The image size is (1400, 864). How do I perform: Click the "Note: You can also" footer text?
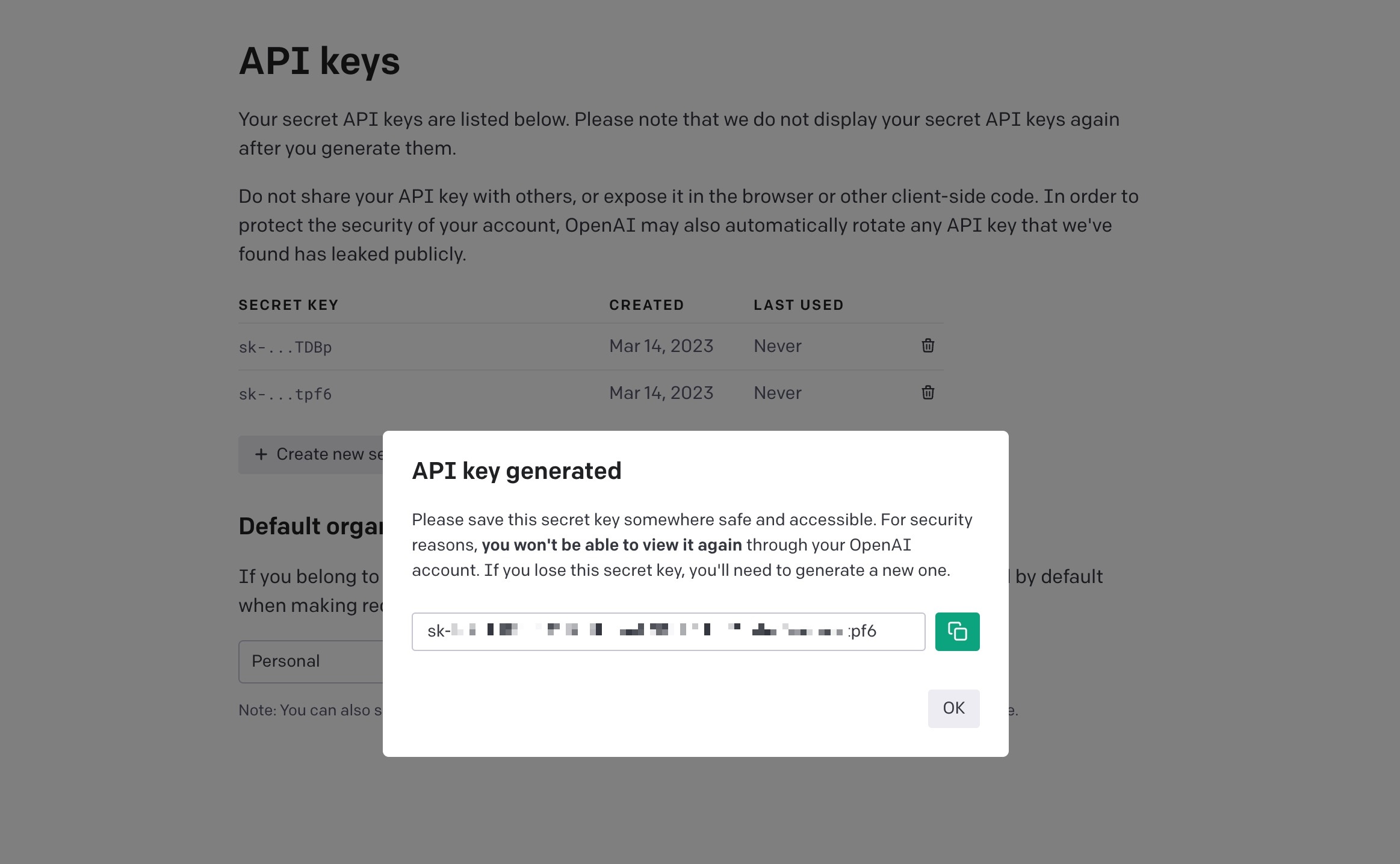tap(310, 710)
